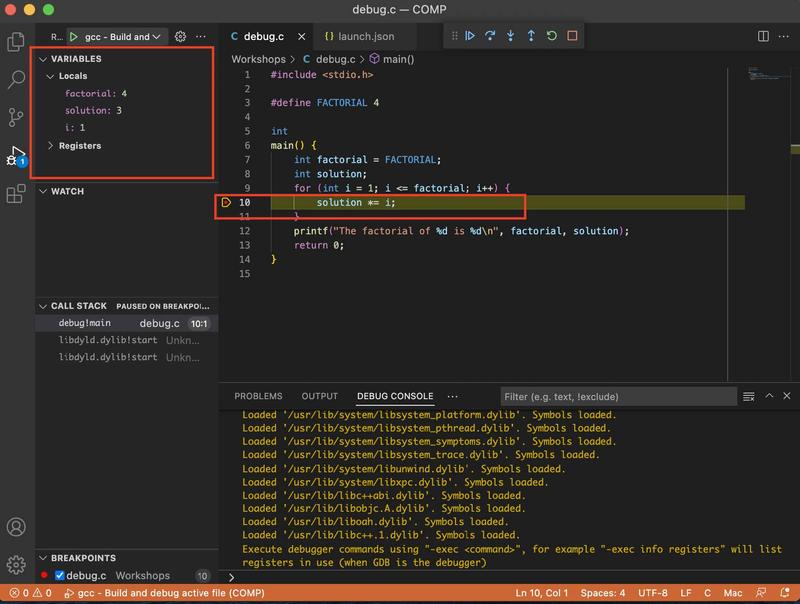Click the Step Into debug icon

510,36
